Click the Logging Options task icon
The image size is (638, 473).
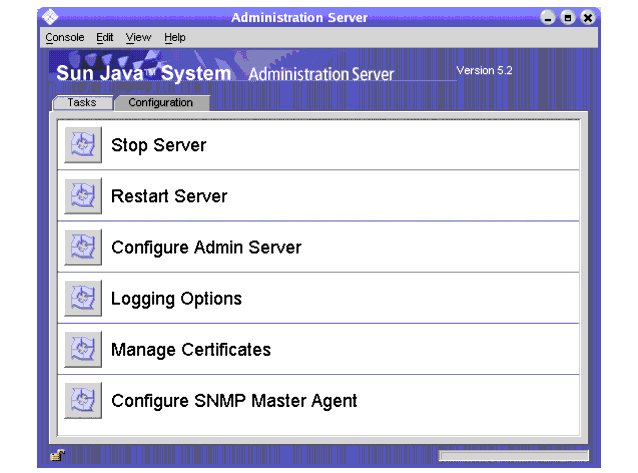point(83,298)
